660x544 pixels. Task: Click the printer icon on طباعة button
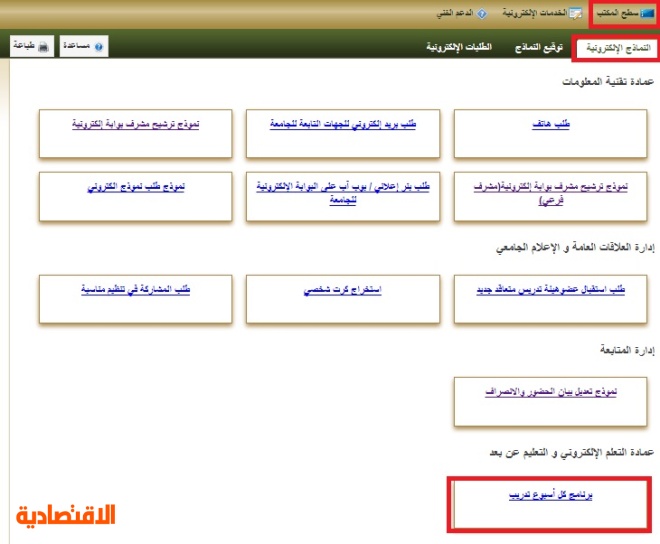point(43,46)
